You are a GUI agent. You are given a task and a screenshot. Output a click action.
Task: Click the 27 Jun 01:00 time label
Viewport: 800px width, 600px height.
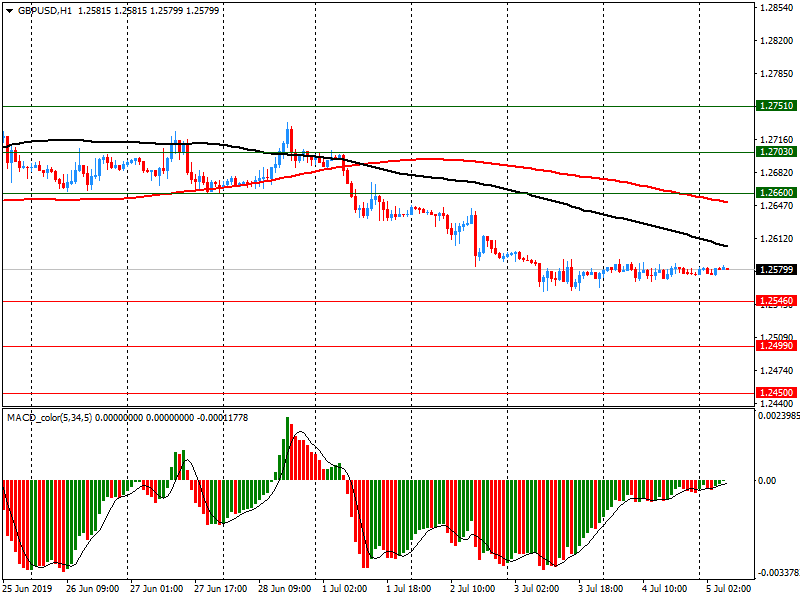click(x=156, y=588)
